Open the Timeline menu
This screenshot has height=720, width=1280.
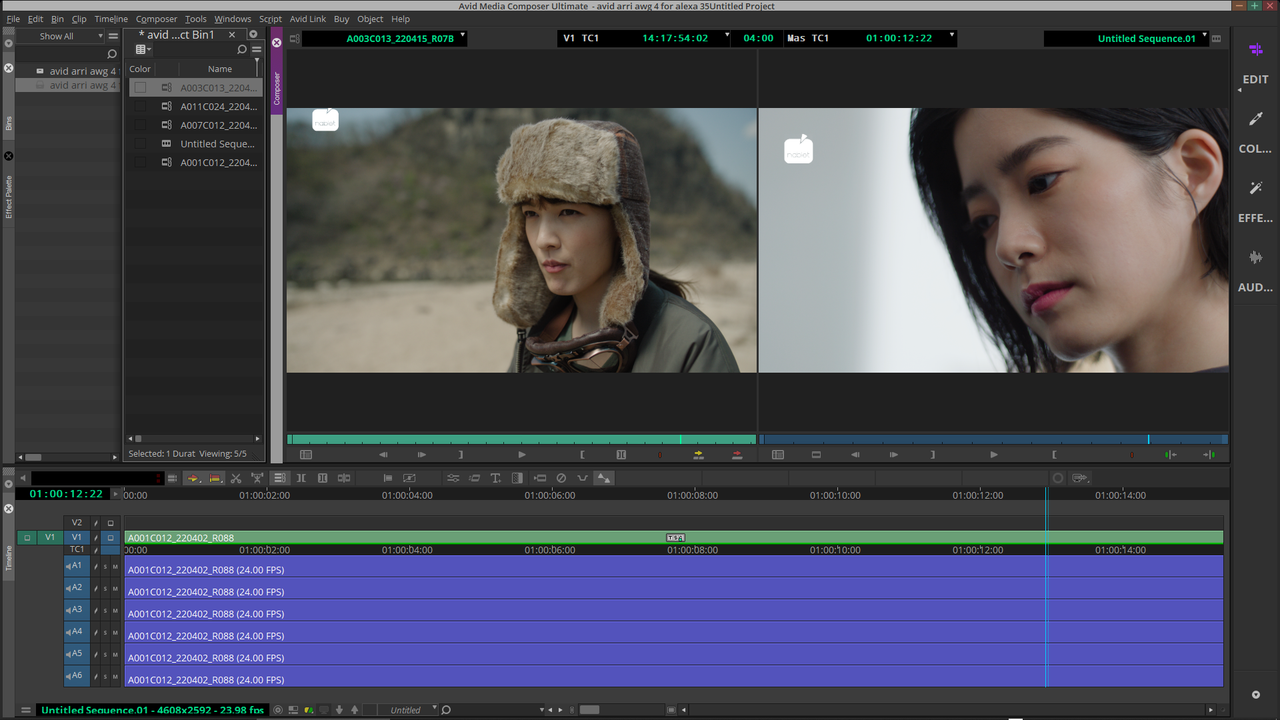coord(111,19)
